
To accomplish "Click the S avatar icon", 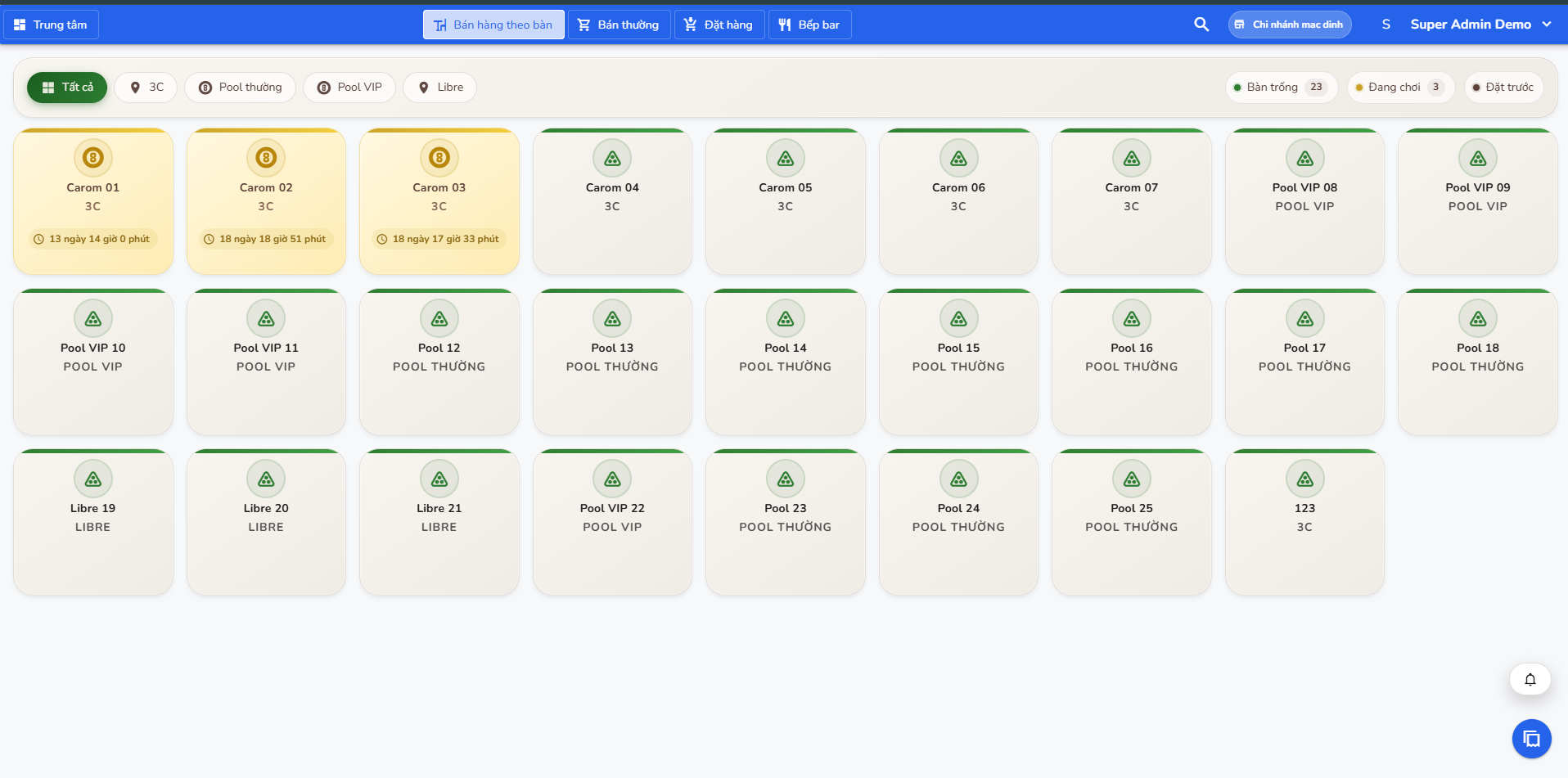I will 1386,25.
